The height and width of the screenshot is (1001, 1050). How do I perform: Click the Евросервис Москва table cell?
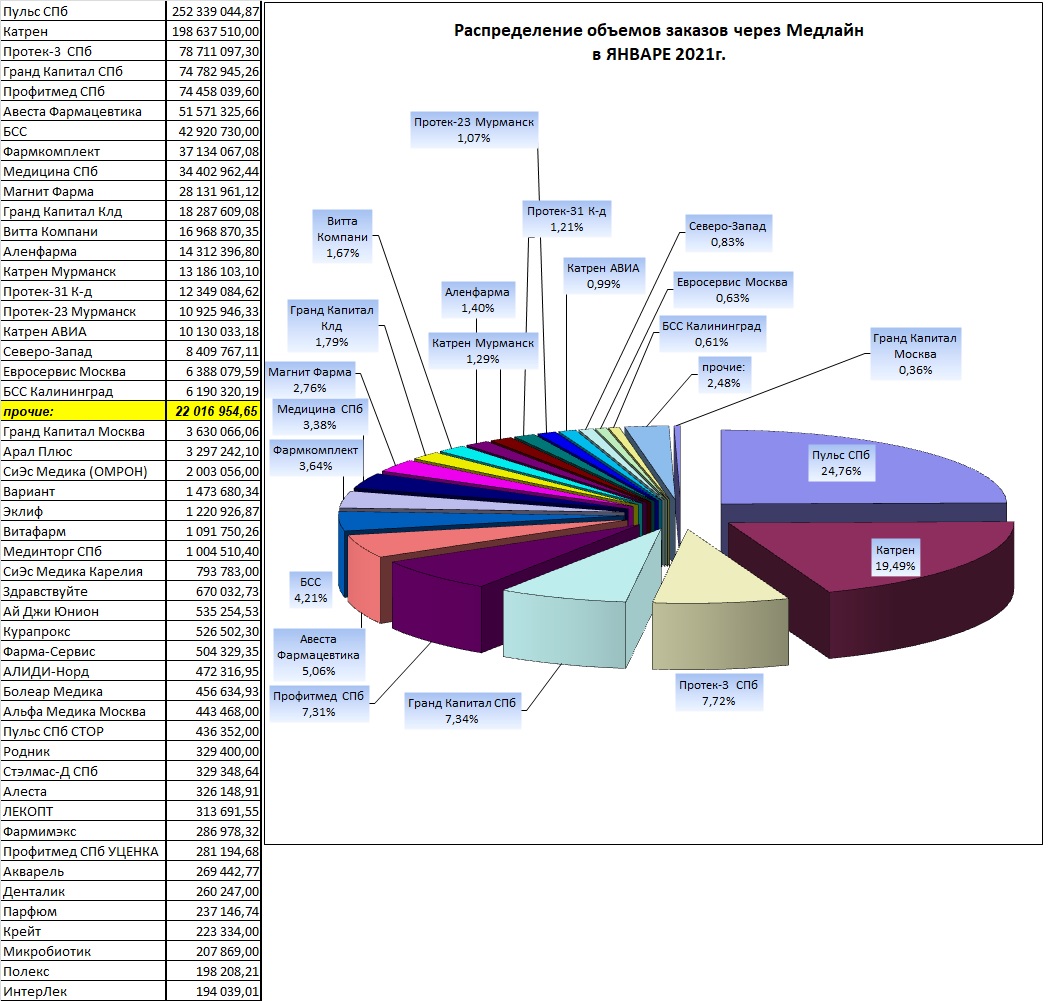83,372
